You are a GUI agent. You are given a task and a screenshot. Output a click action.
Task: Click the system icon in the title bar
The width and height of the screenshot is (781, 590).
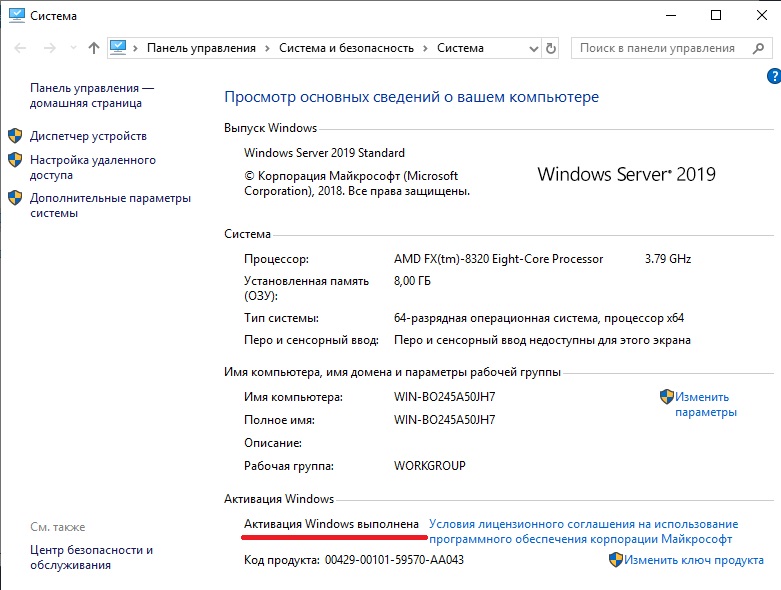click(x=13, y=15)
